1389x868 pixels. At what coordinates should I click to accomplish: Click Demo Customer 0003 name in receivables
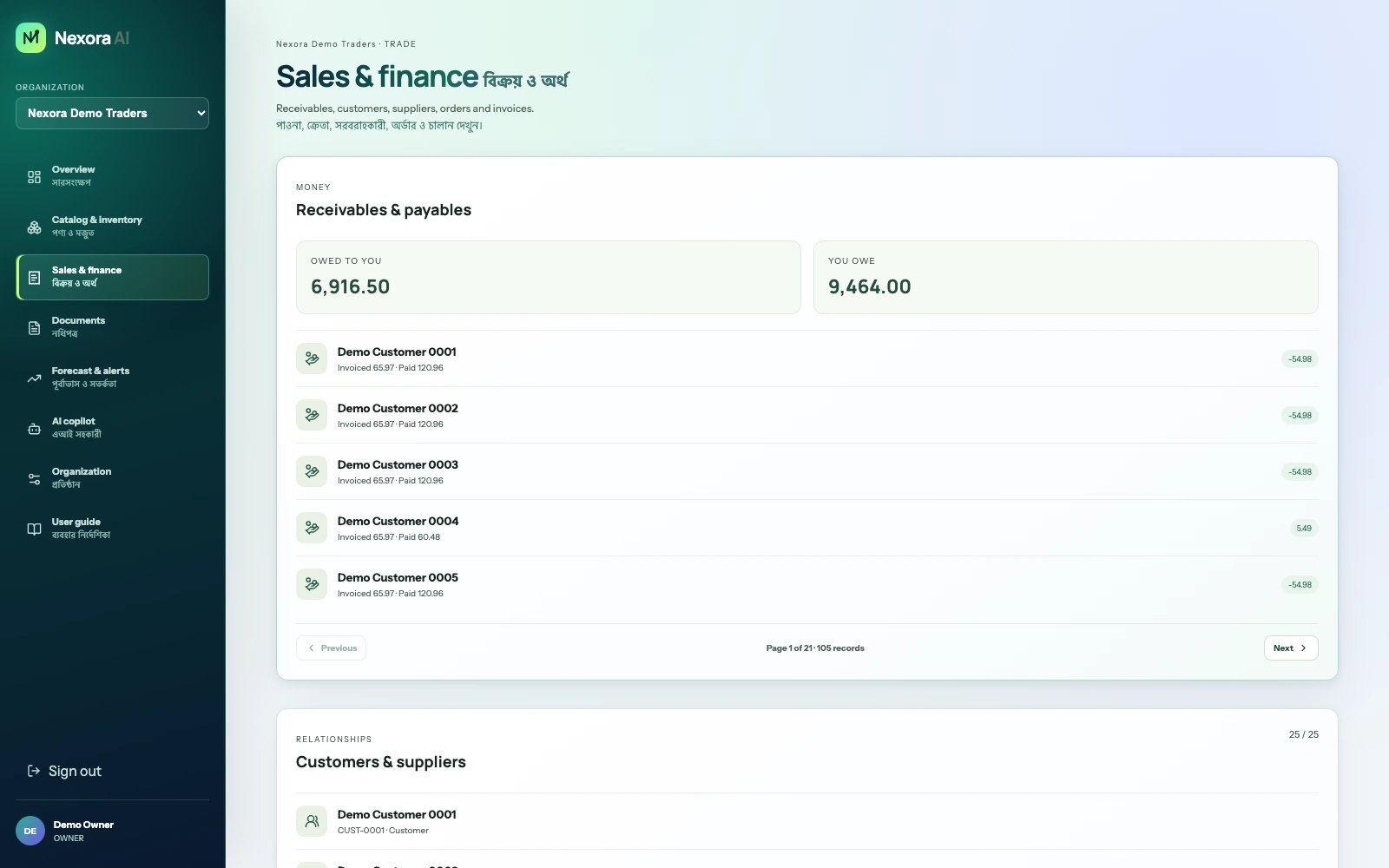(398, 464)
